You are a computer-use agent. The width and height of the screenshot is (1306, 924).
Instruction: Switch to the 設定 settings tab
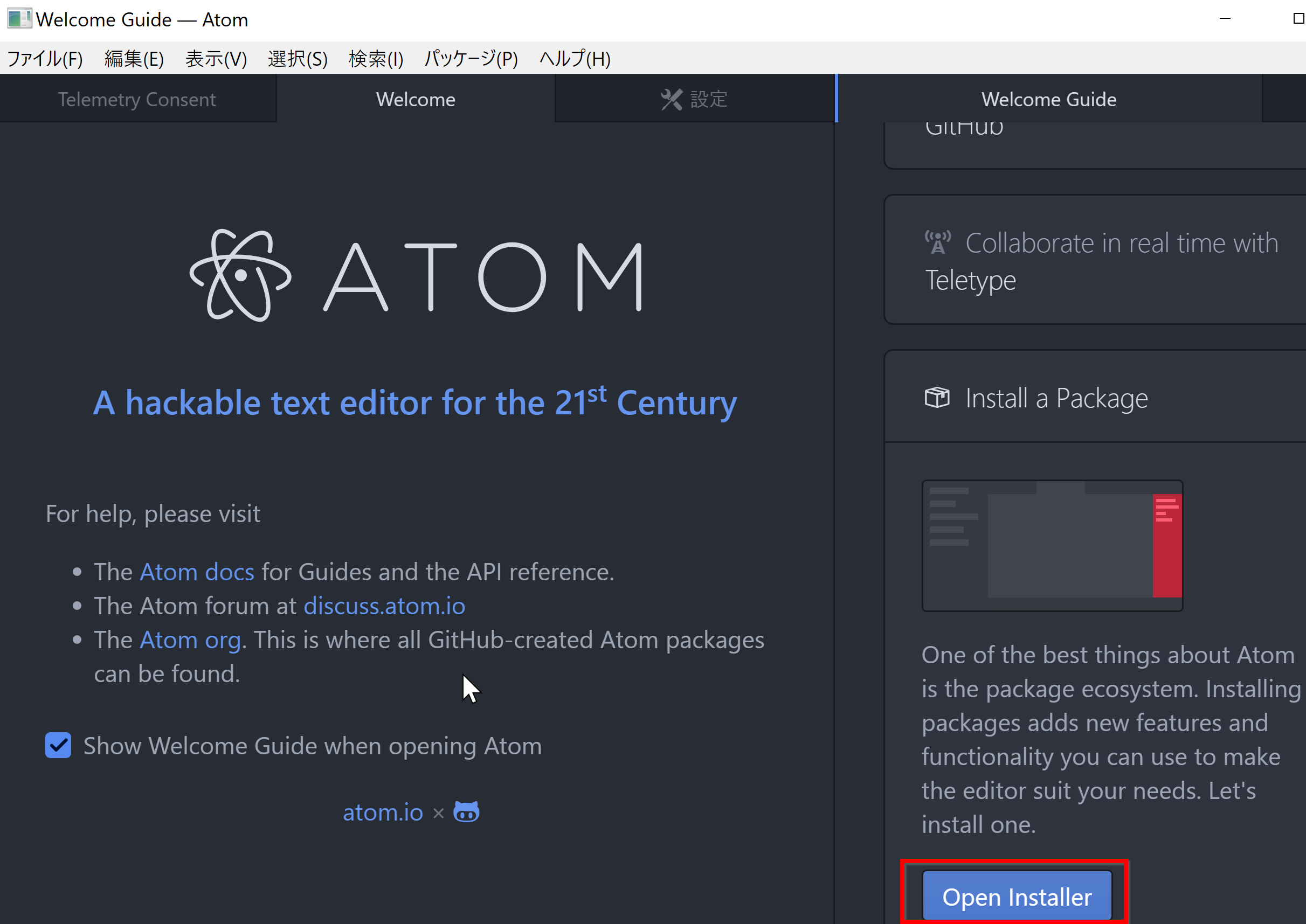[x=694, y=99]
